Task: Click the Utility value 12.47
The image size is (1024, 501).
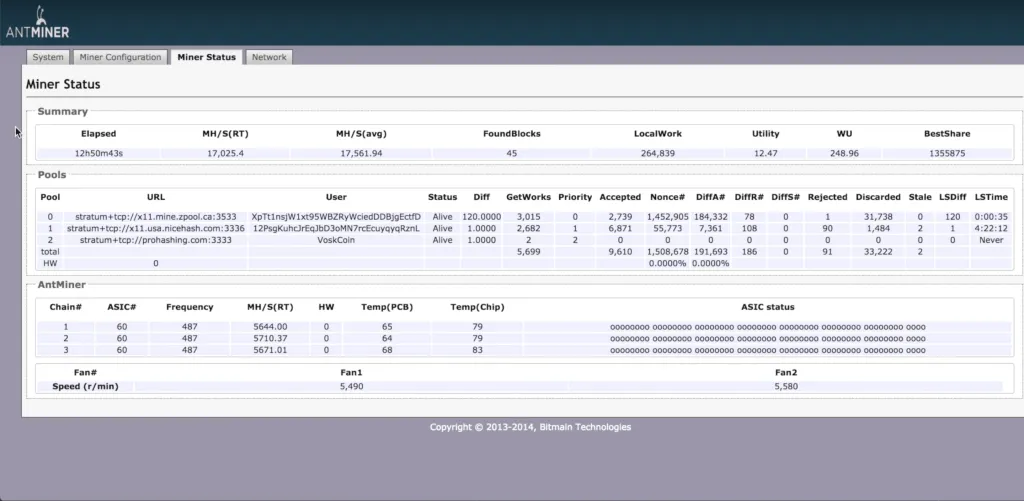Action: (x=765, y=154)
